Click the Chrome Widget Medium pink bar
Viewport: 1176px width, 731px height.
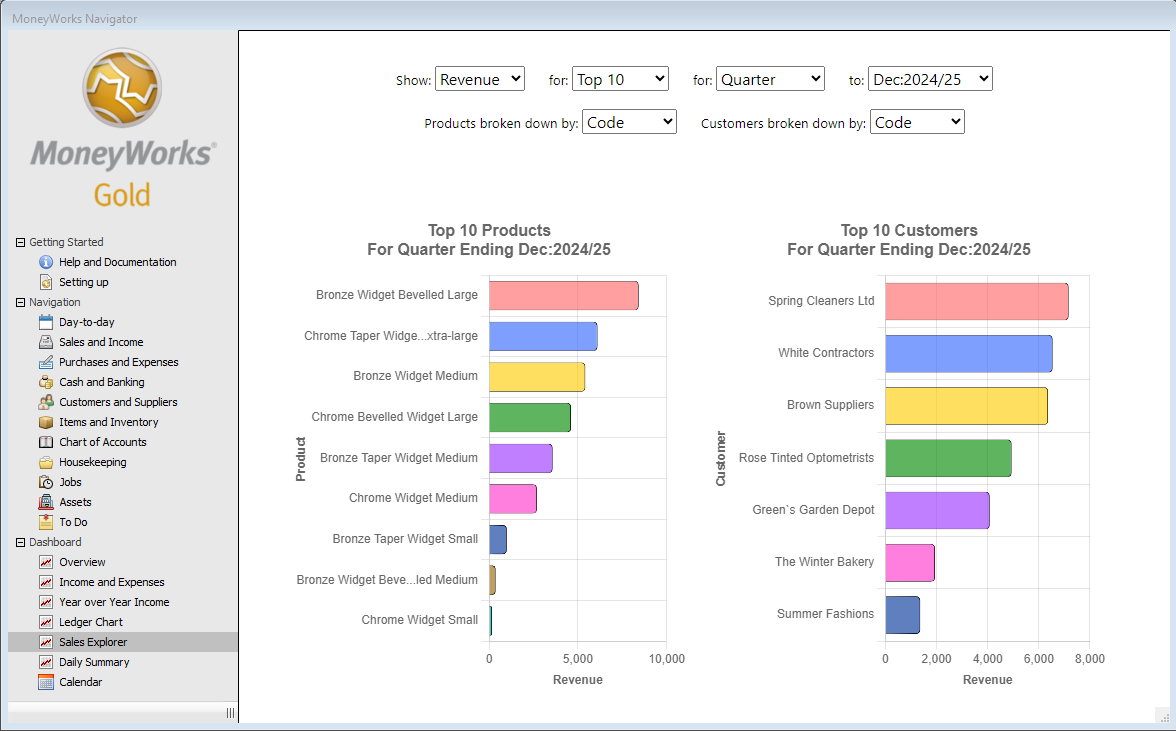tap(513, 499)
